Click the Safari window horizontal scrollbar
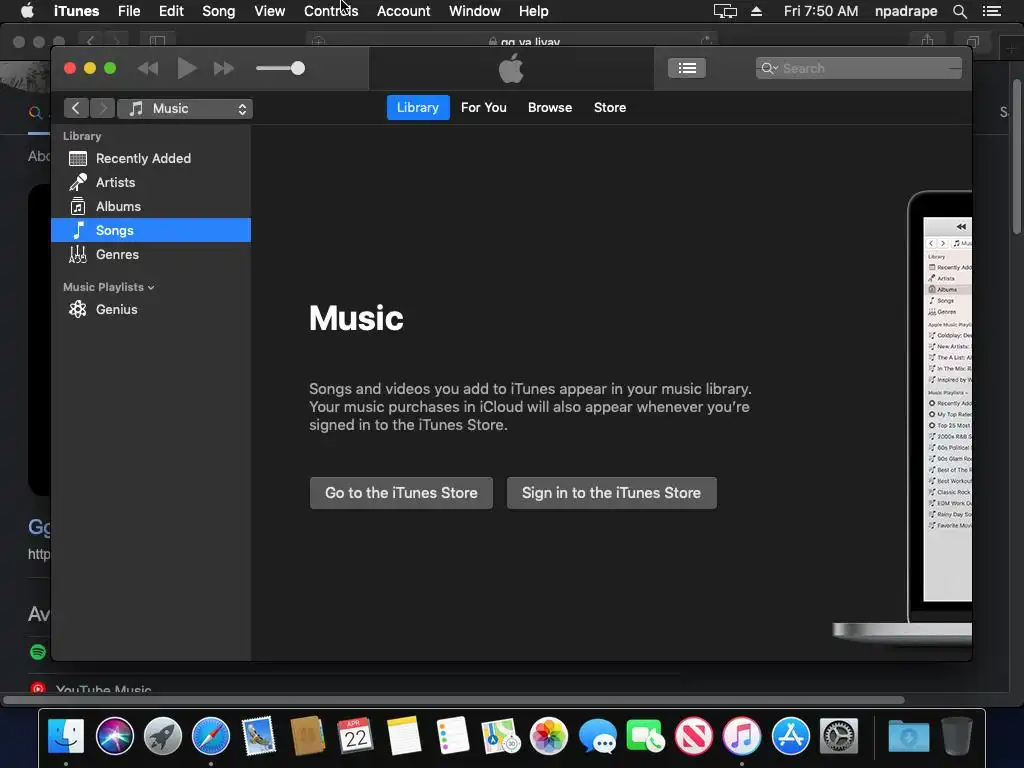 (x=454, y=700)
